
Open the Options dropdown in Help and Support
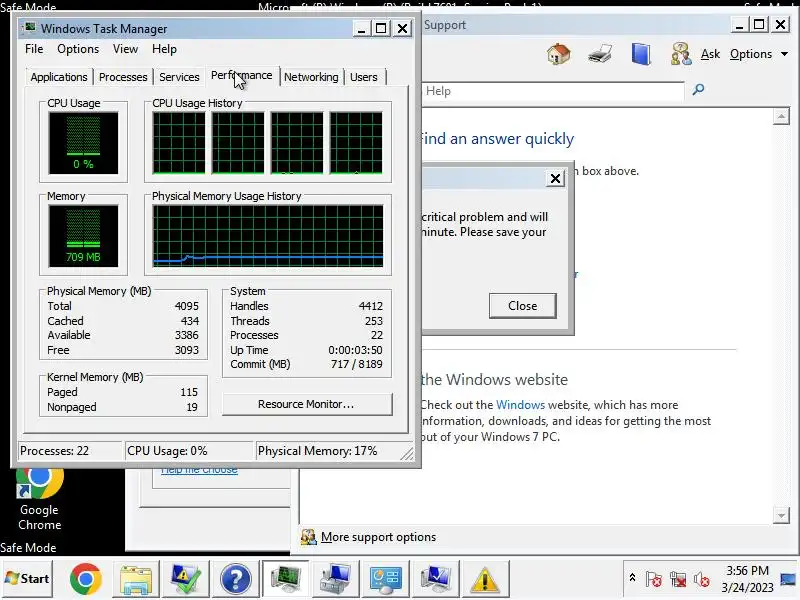[x=759, y=54]
